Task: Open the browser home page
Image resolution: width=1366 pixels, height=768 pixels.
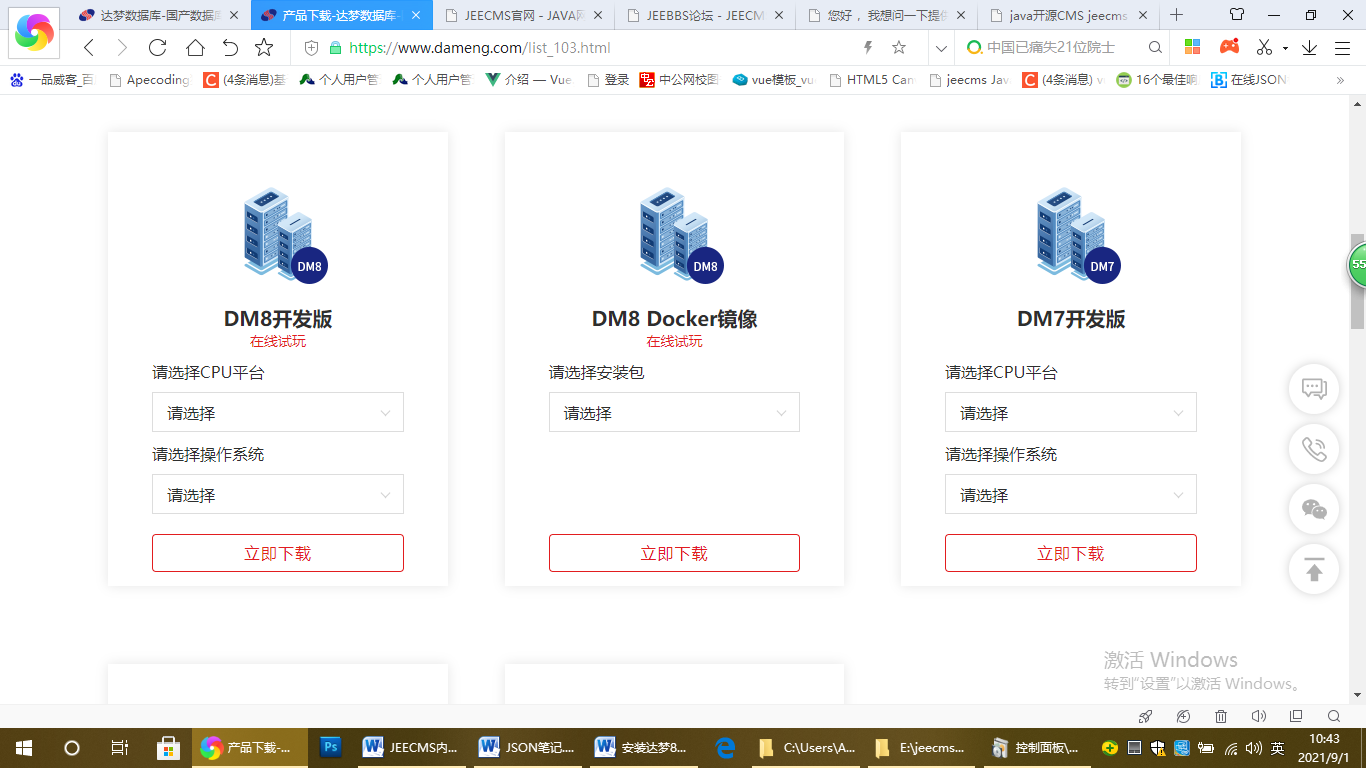Action: pyautogui.click(x=194, y=48)
